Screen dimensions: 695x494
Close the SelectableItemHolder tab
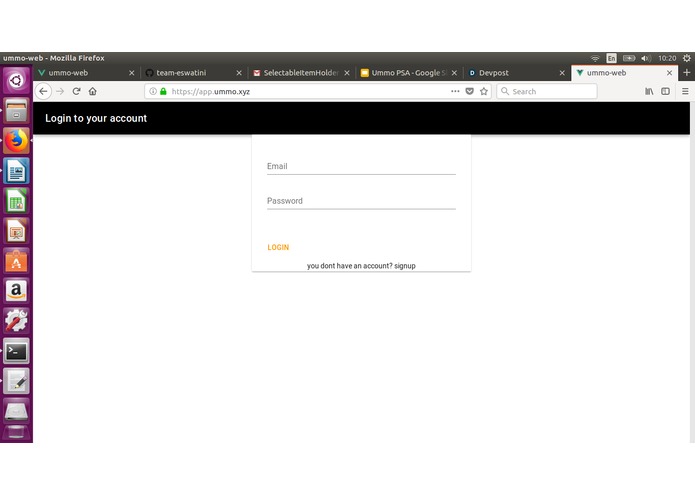point(347,73)
